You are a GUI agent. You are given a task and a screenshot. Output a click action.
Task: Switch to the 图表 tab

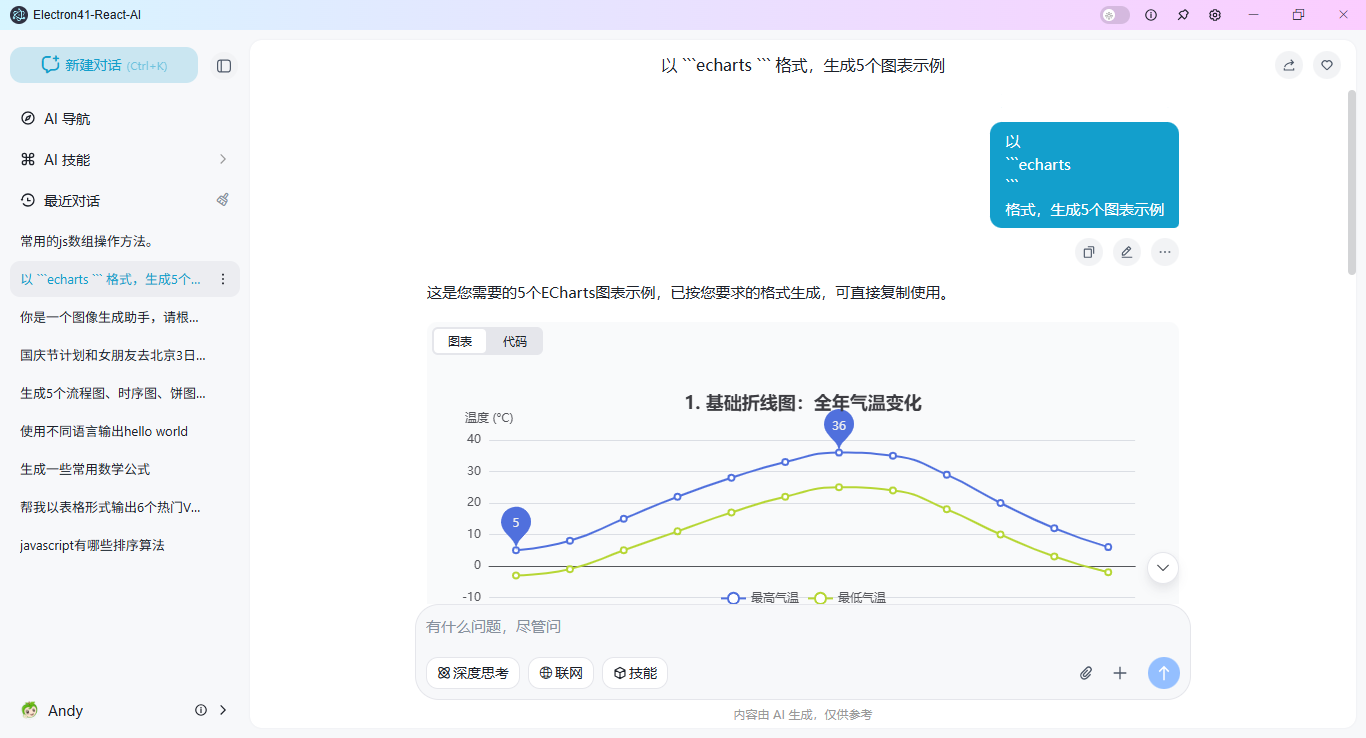pos(460,341)
